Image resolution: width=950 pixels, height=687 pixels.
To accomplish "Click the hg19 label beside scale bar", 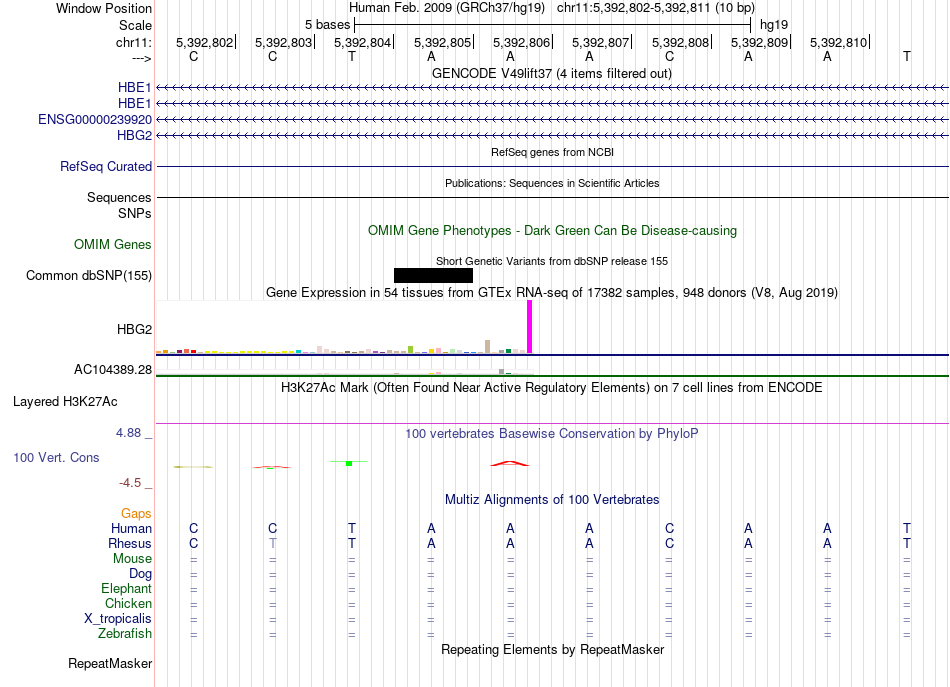I will [774, 25].
